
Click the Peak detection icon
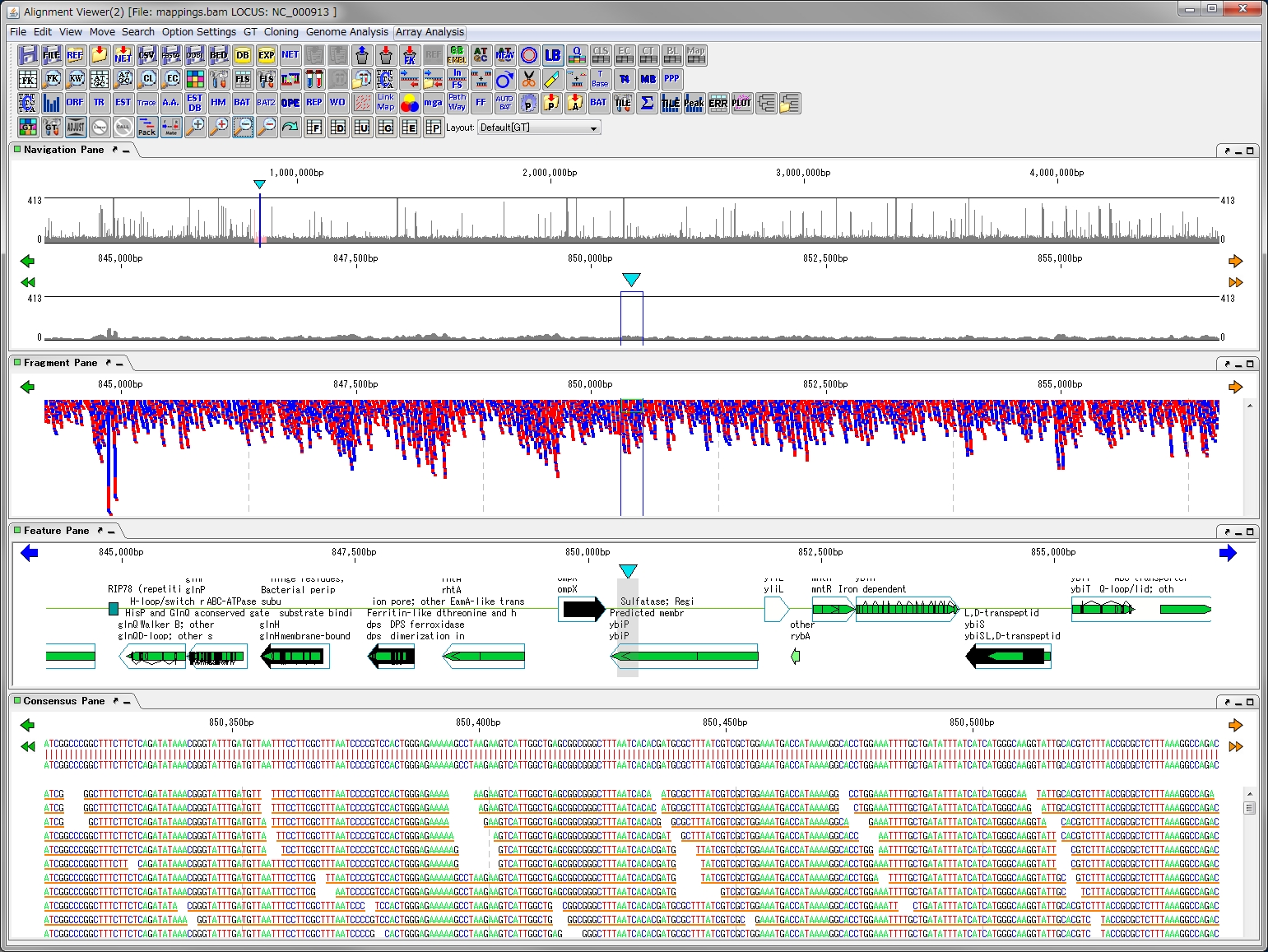694,103
